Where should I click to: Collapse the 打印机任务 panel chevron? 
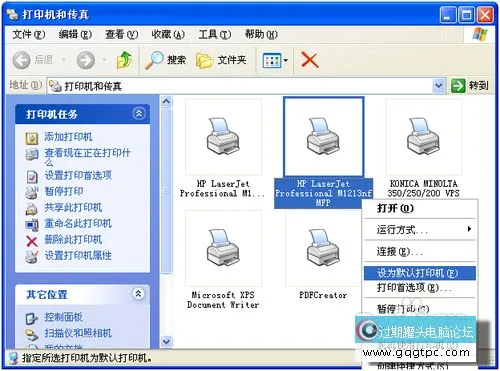[139, 114]
